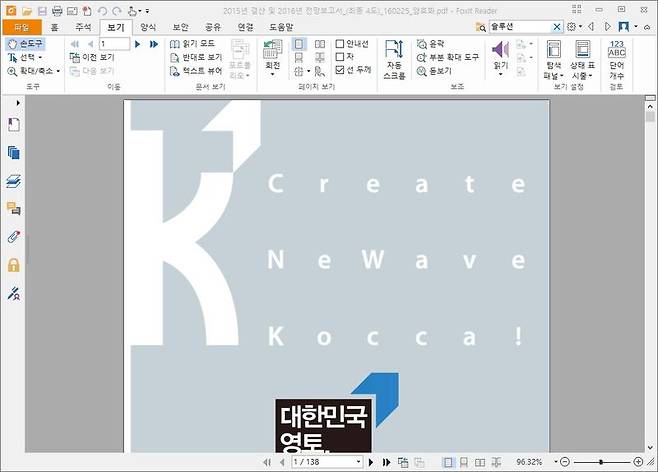Switch to the 연결 ribbon tab
The height and width of the screenshot is (472, 658).
click(245, 27)
